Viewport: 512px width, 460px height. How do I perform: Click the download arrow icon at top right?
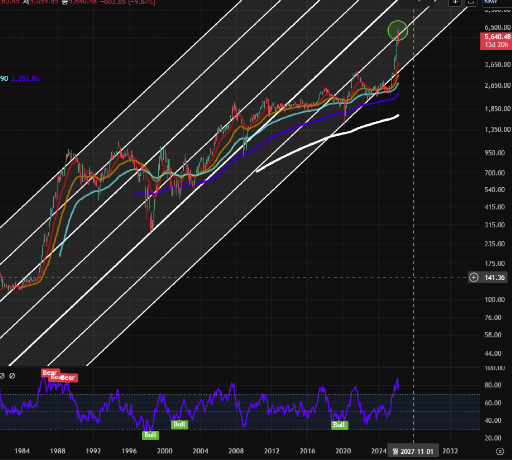click(455, 2)
